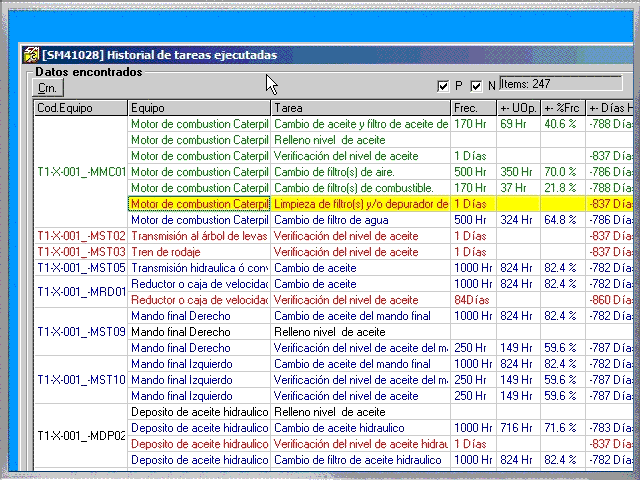Click the -860 Días value

click(x=610, y=300)
